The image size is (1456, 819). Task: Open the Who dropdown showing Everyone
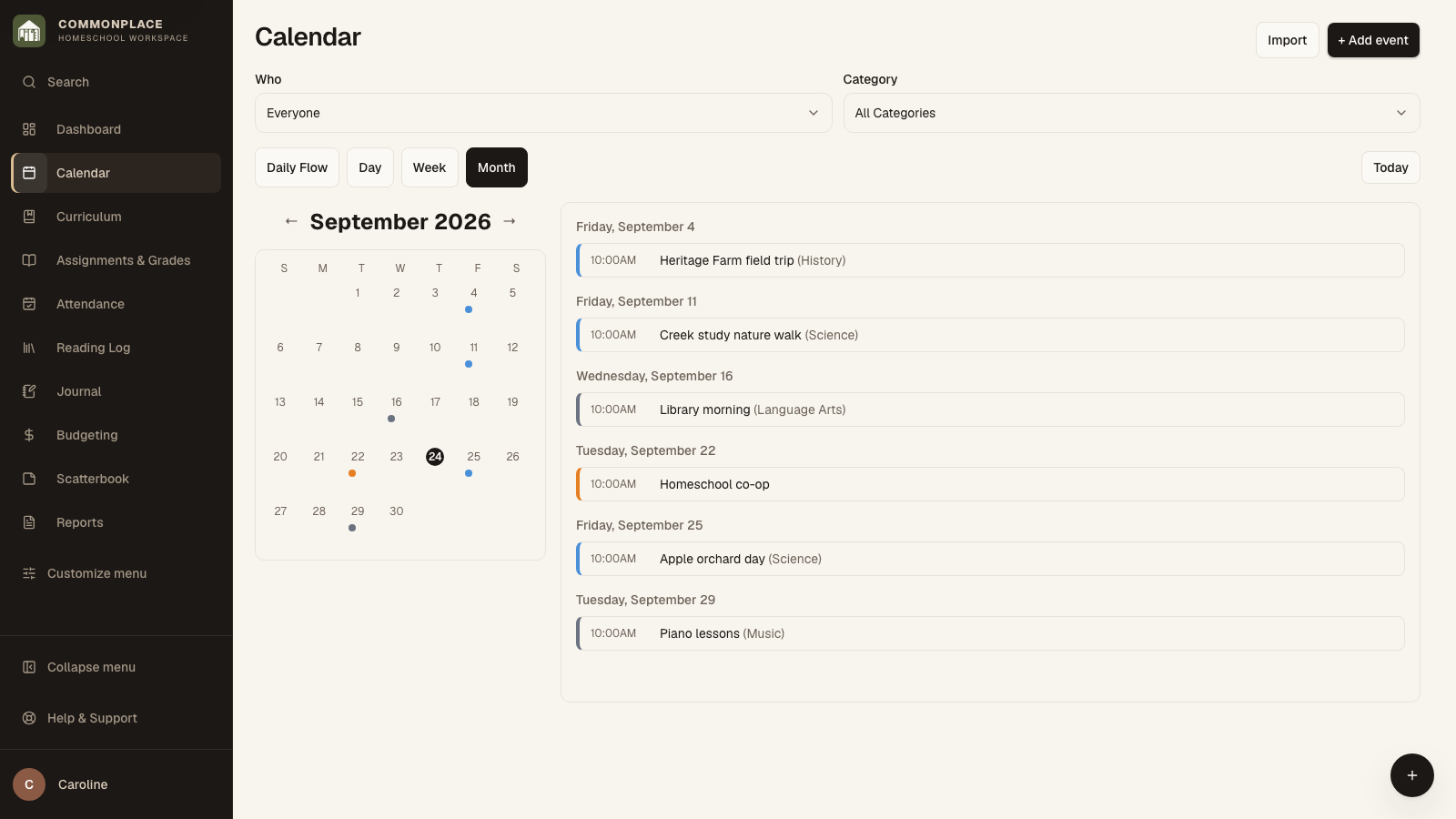point(543,113)
